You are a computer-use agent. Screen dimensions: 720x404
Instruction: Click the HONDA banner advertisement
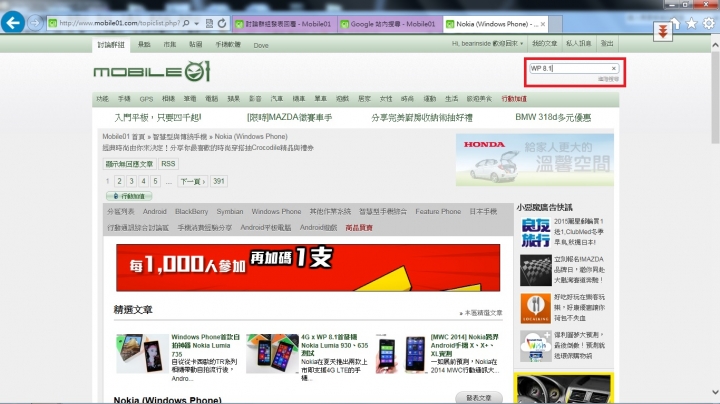(x=535, y=160)
